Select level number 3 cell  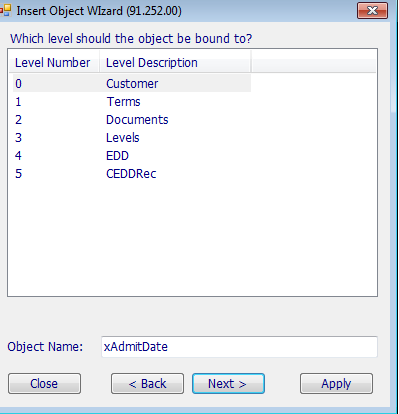click(x=19, y=137)
